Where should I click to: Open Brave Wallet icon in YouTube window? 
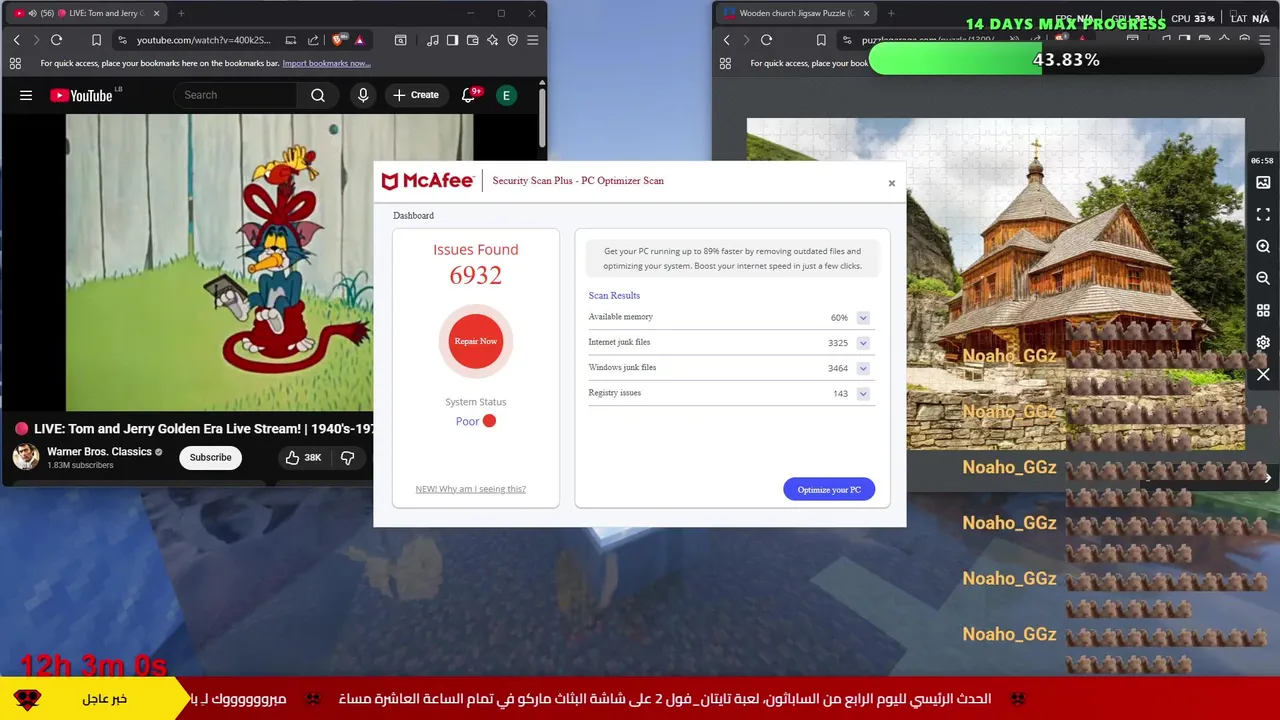(472, 40)
